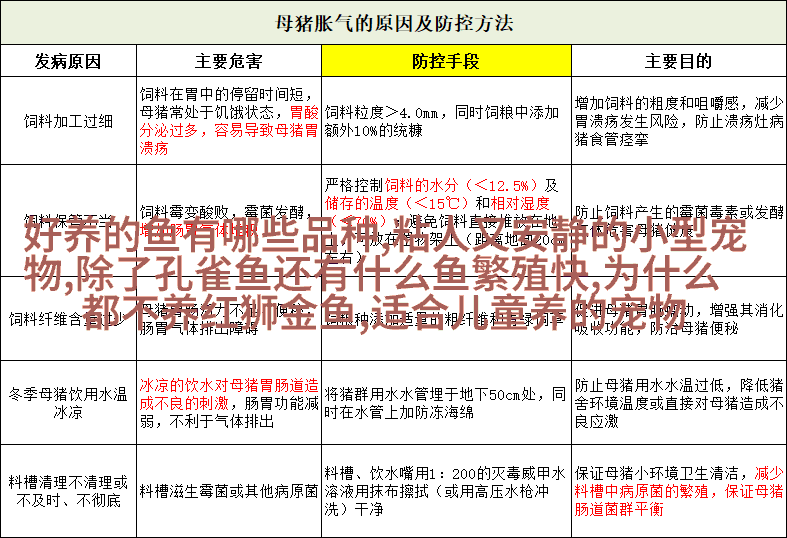Click the cell starting 料槽、饮水嘴用1:200
Viewport: 787px width, 538px height.
(x=446, y=491)
